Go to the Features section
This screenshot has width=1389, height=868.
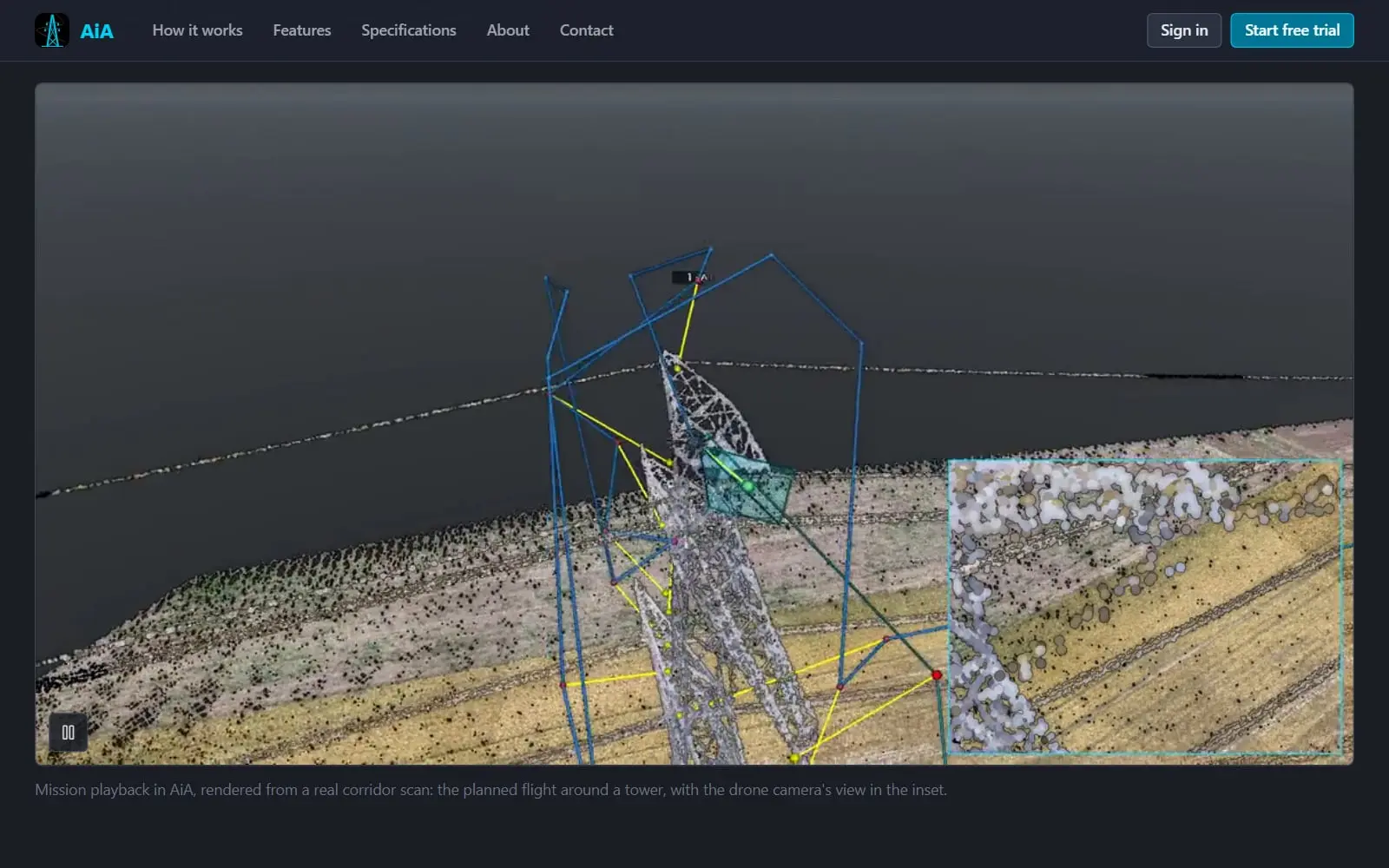302,30
